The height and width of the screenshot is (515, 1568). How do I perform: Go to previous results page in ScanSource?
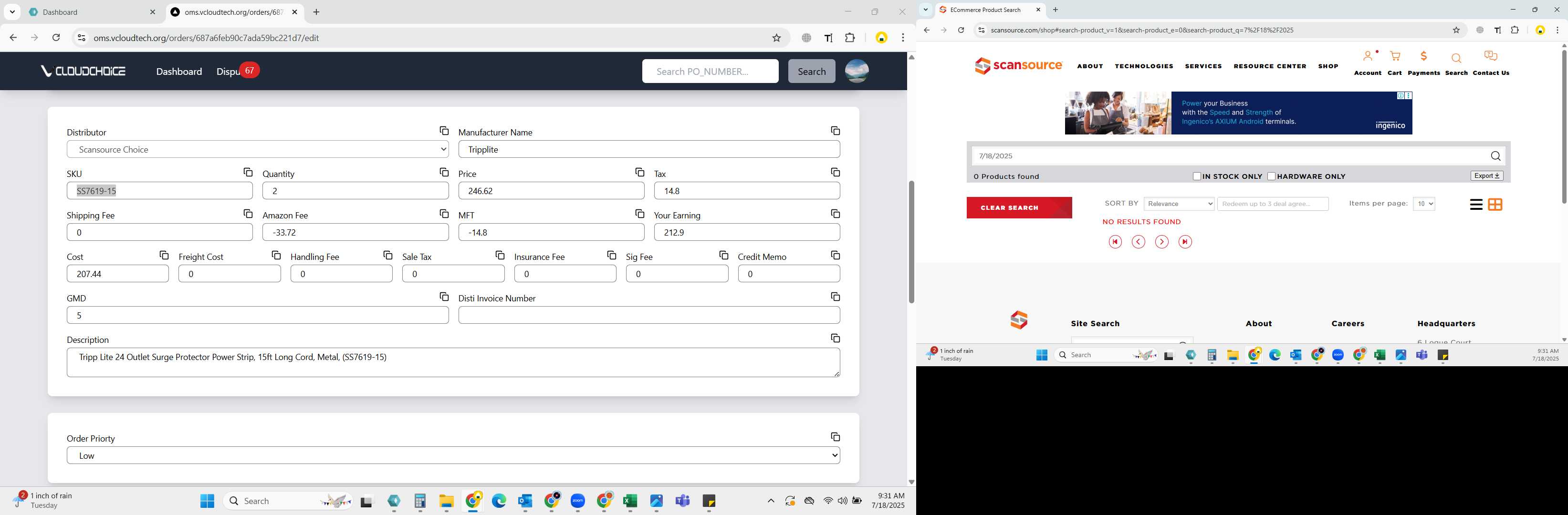click(1138, 242)
